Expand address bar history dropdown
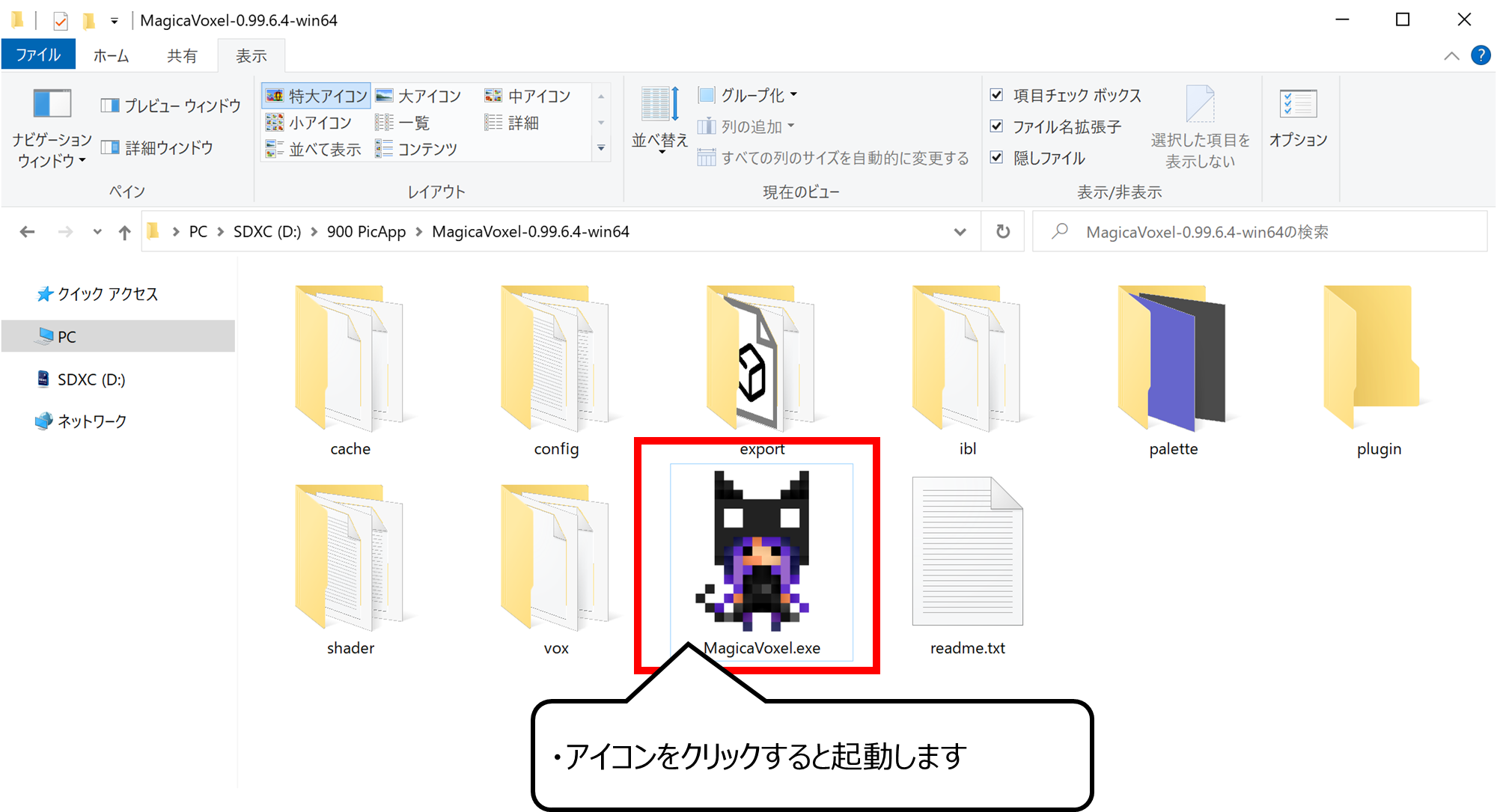The width and height of the screenshot is (1497, 812). point(960,232)
